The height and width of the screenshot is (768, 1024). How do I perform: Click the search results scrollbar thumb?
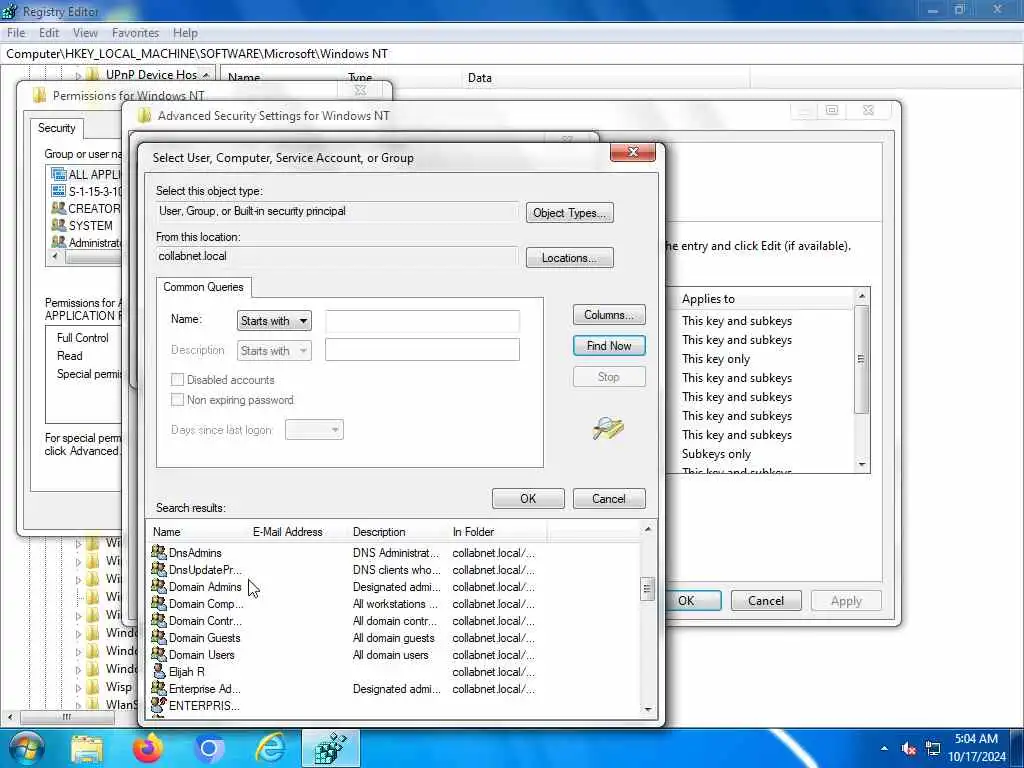coord(647,589)
